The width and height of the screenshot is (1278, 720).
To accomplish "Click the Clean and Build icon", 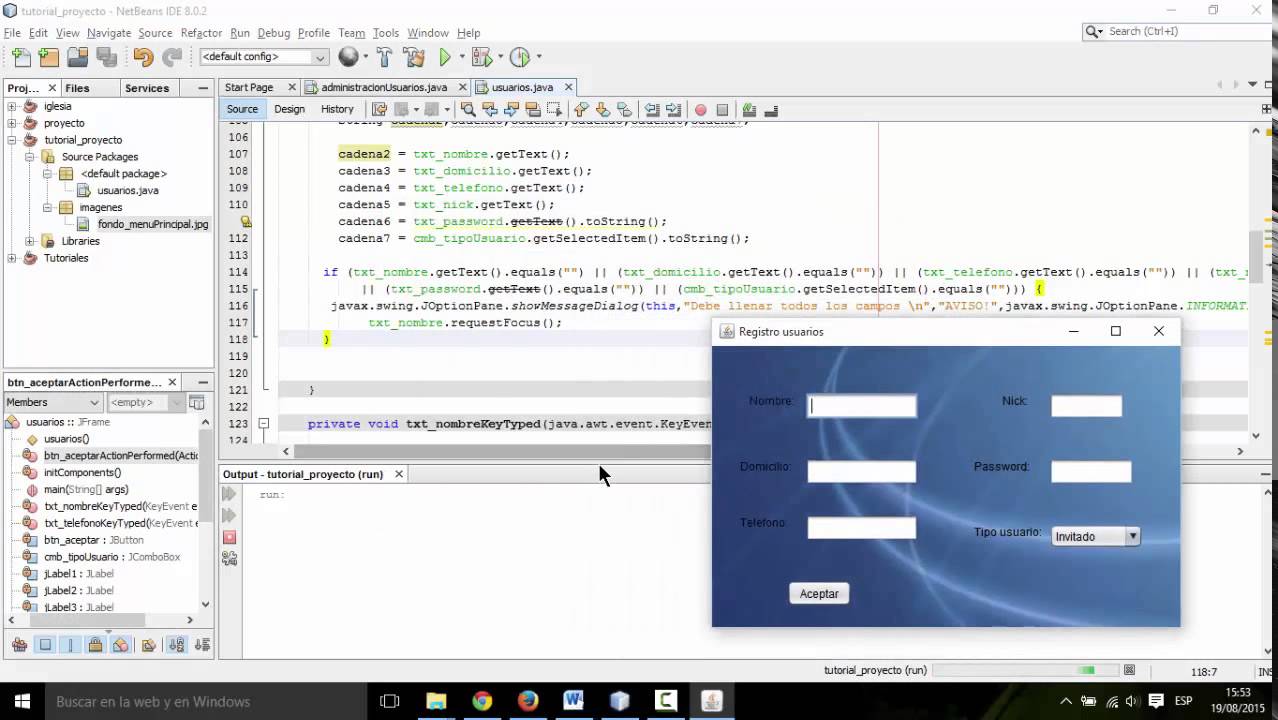I will click(x=414, y=57).
